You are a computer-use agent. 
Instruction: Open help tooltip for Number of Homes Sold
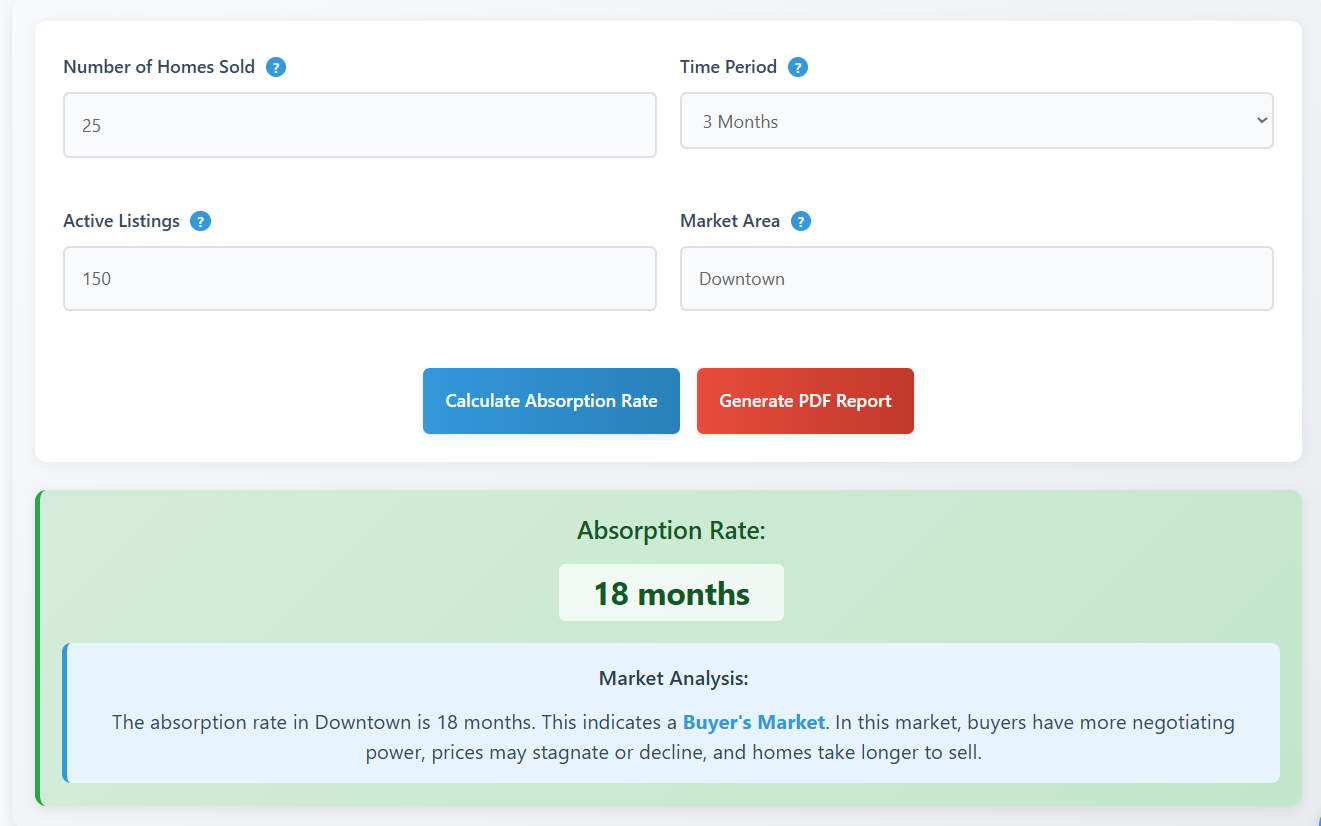[276, 68]
